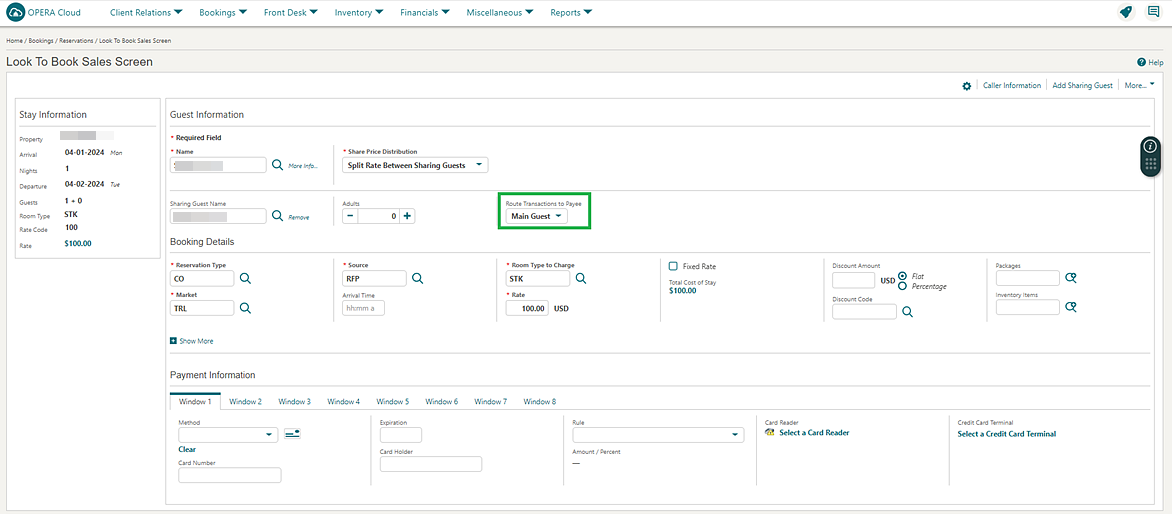Image resolution: width=1172 pixels, height=514 pixels.
Task: Click Home in breadcrumb
Action: coord(13,40)
